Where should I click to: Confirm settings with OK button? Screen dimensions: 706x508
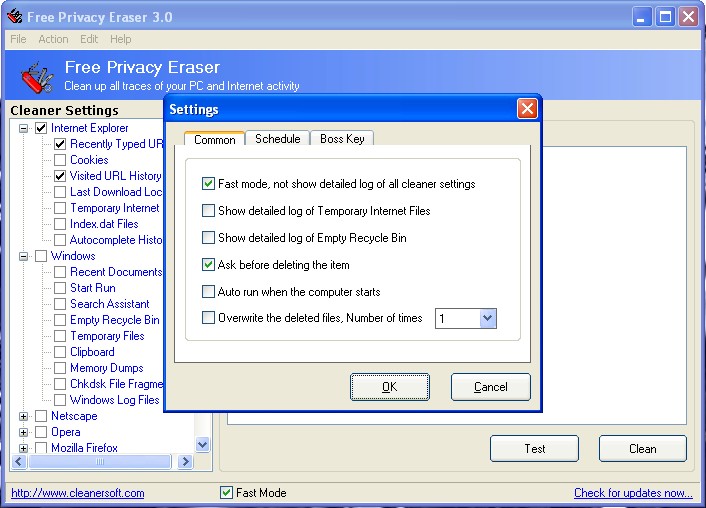[389, 387]
